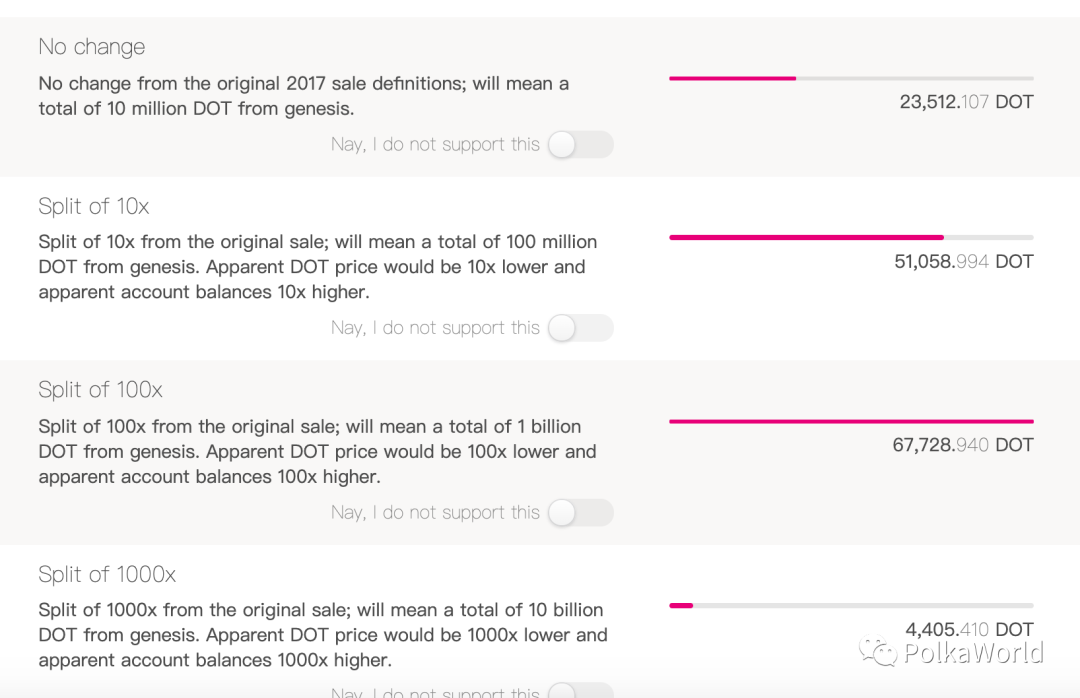Click the Split of 10x progress bar
The width and height of the screenshot is (1080, 698).
pyautogui.click(x=851, y=237)
